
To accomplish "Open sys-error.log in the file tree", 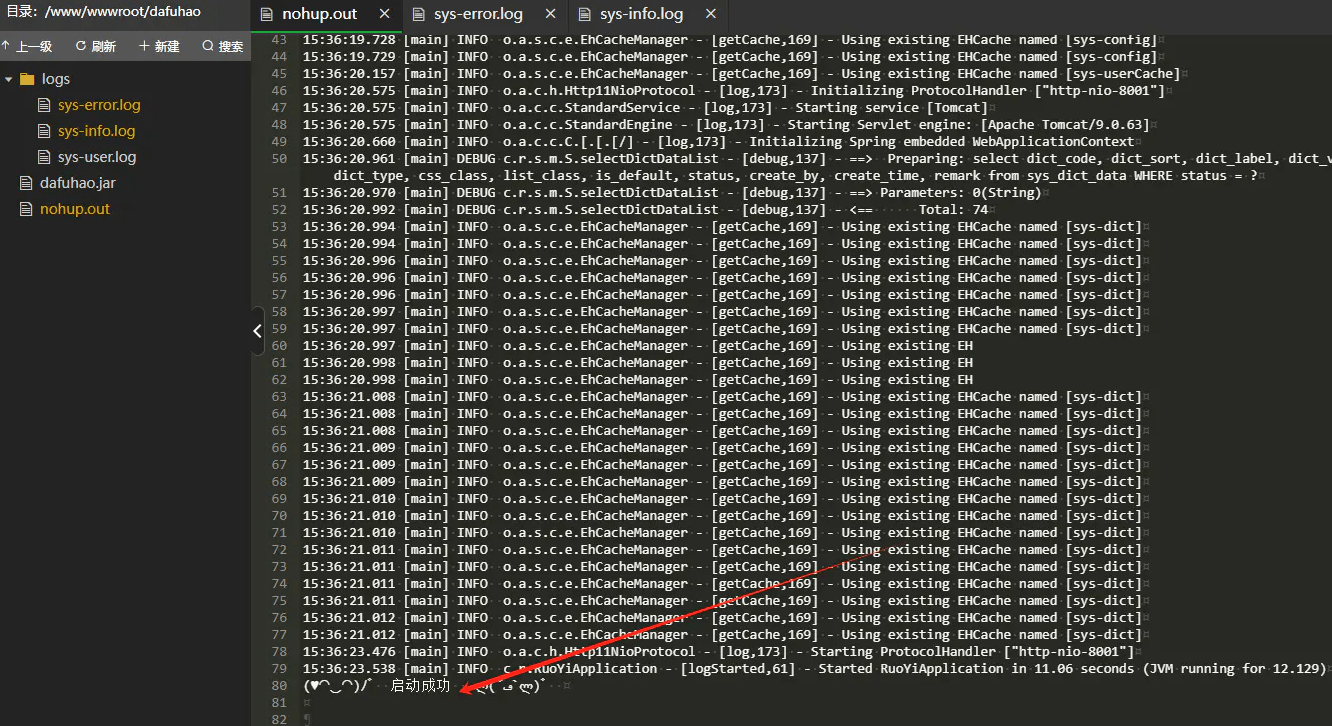I will coord(98,105).
